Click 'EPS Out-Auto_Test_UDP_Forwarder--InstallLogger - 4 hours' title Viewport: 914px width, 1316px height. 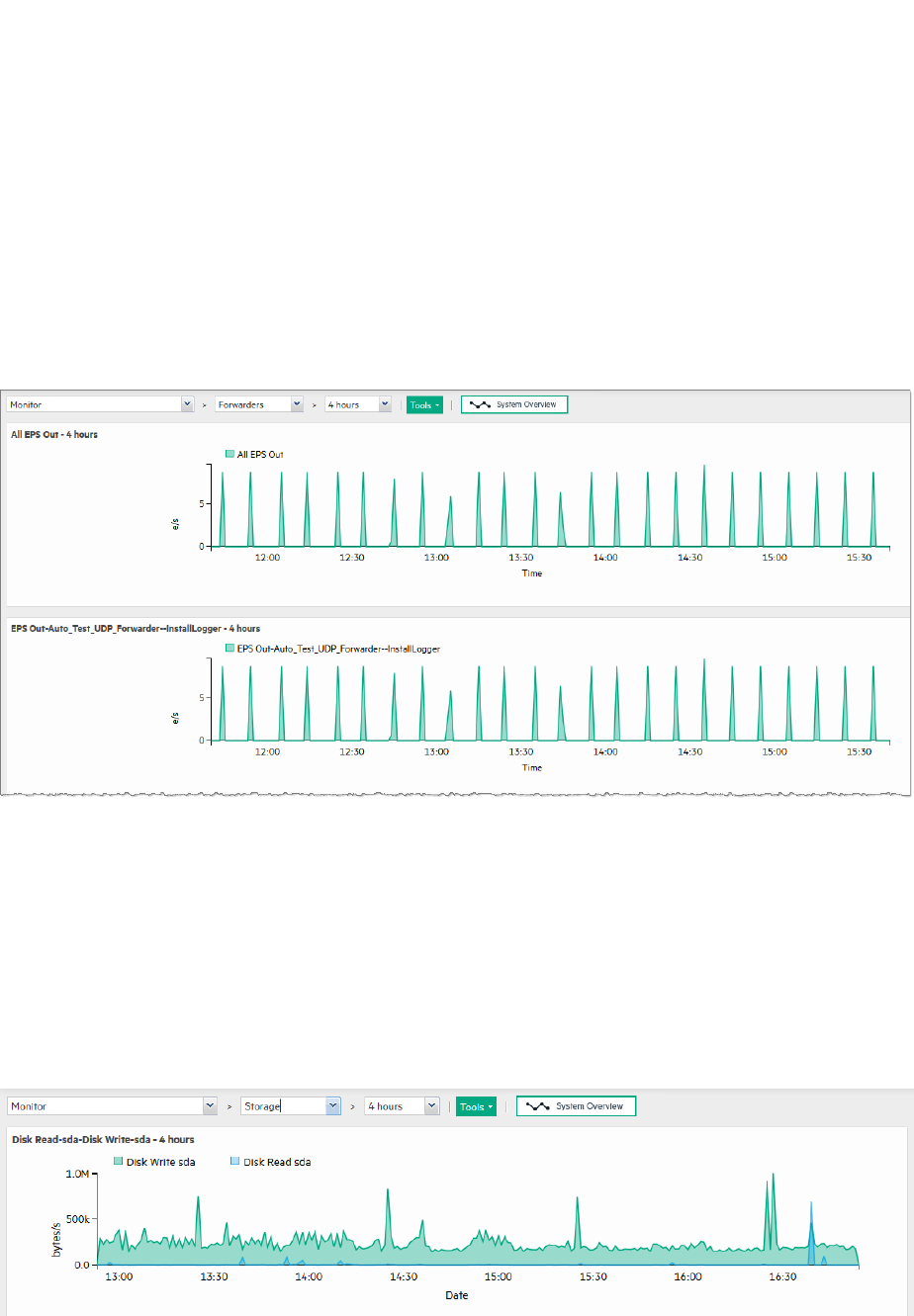click(136, 628)
